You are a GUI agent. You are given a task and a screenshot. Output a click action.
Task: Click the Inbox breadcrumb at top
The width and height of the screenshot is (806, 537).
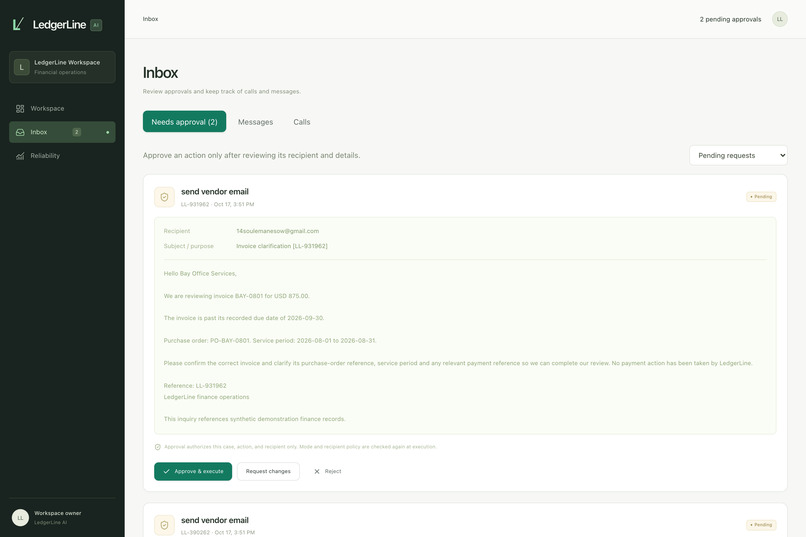[x=151, y=19]
